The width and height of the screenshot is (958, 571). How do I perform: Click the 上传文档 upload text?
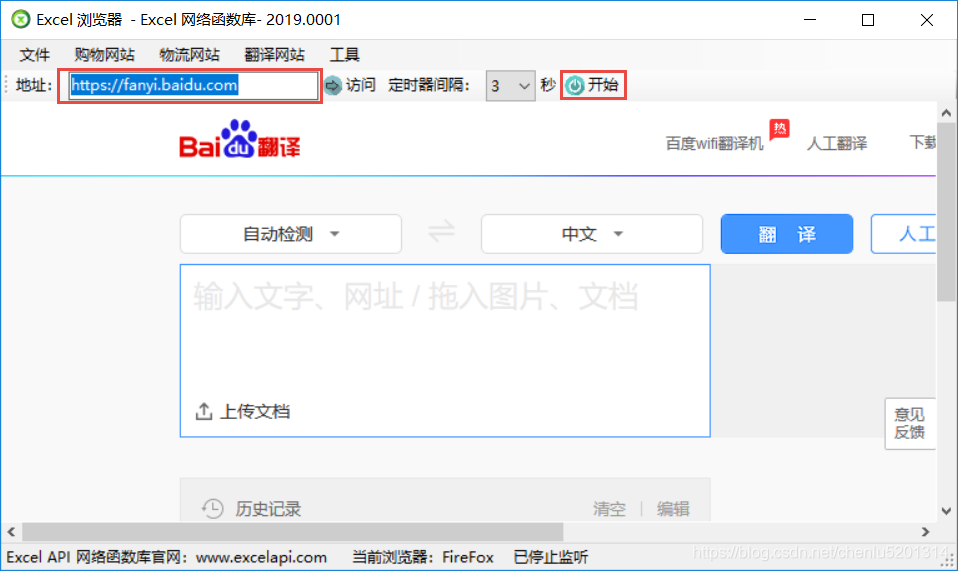tap(255, 412)
